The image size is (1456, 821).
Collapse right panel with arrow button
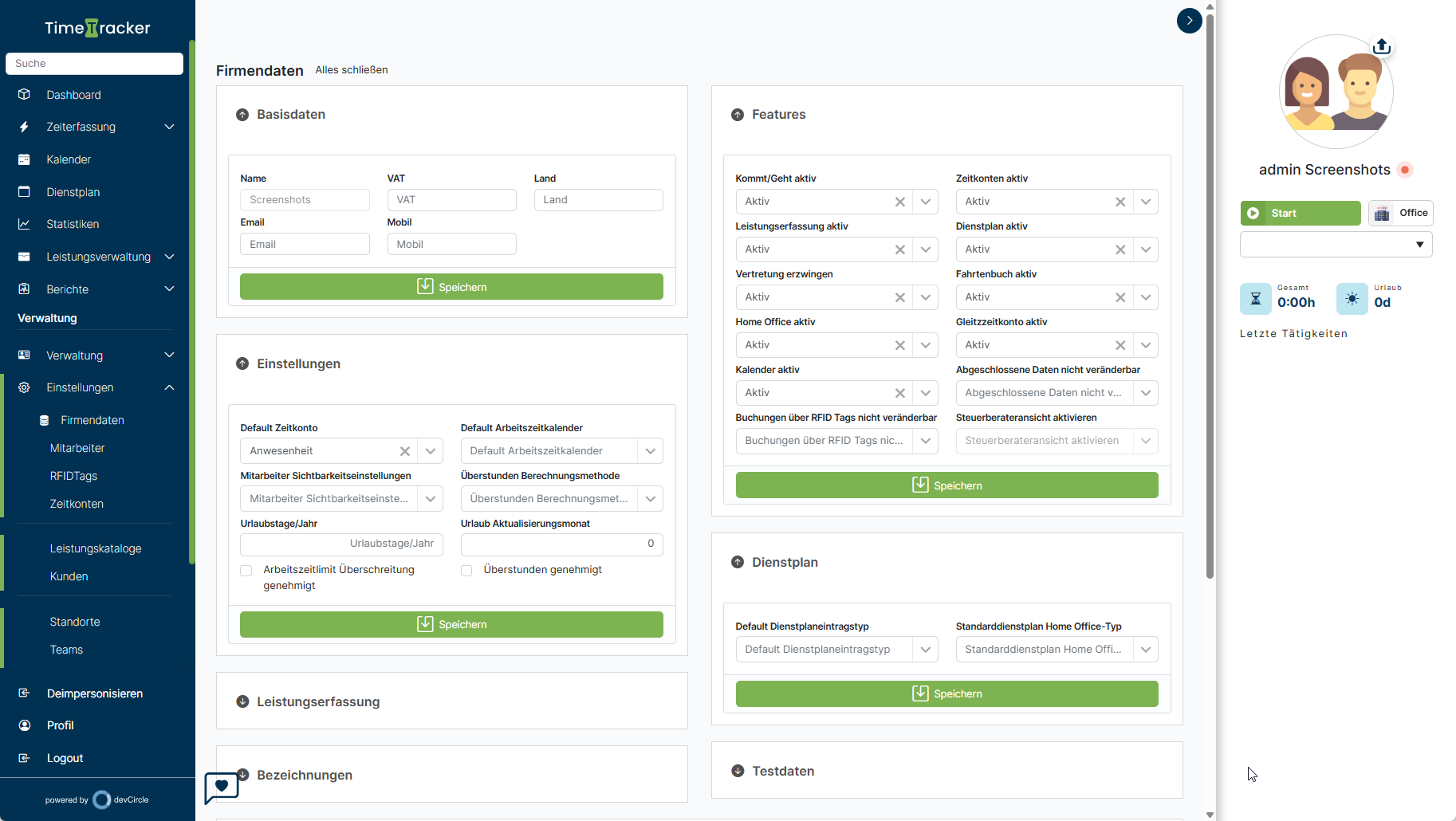tap(1189, 21)
